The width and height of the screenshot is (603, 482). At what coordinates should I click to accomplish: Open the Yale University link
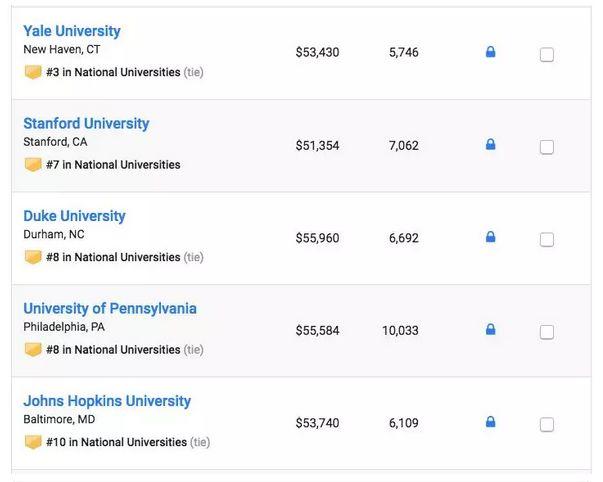pos(72,31)
